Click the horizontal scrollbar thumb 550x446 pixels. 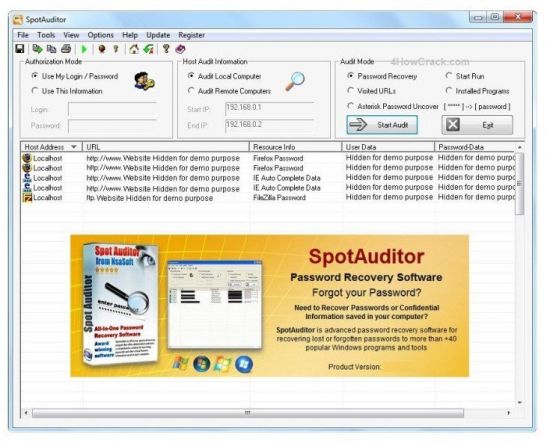point(248,413)
